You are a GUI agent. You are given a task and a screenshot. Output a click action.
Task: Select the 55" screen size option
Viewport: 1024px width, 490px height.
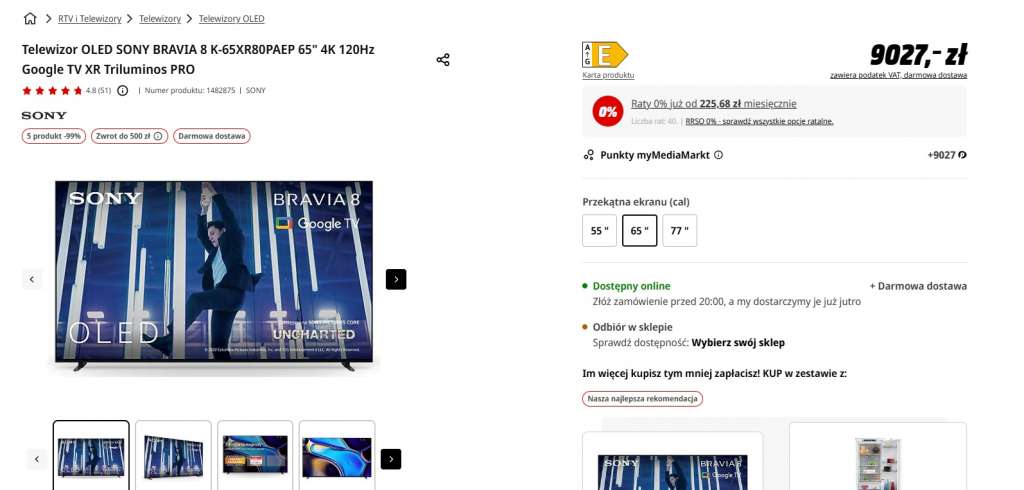coord(600,231)
